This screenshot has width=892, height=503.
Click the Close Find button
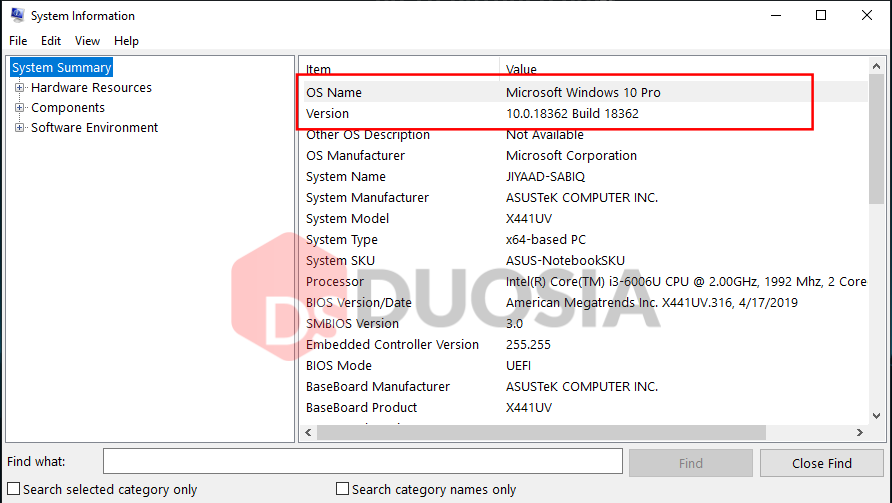pos(821,463)
